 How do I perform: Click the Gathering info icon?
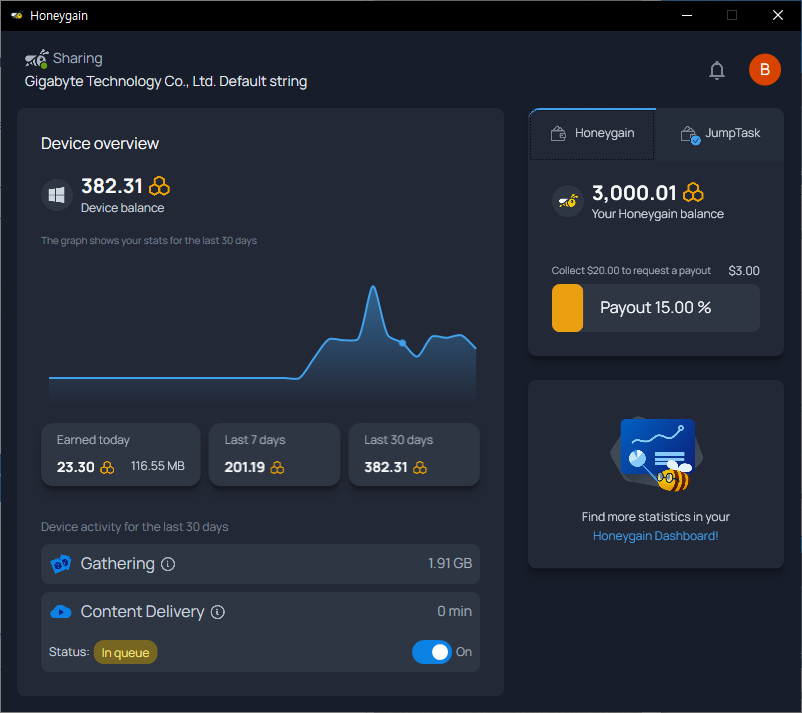click(168, 564)
